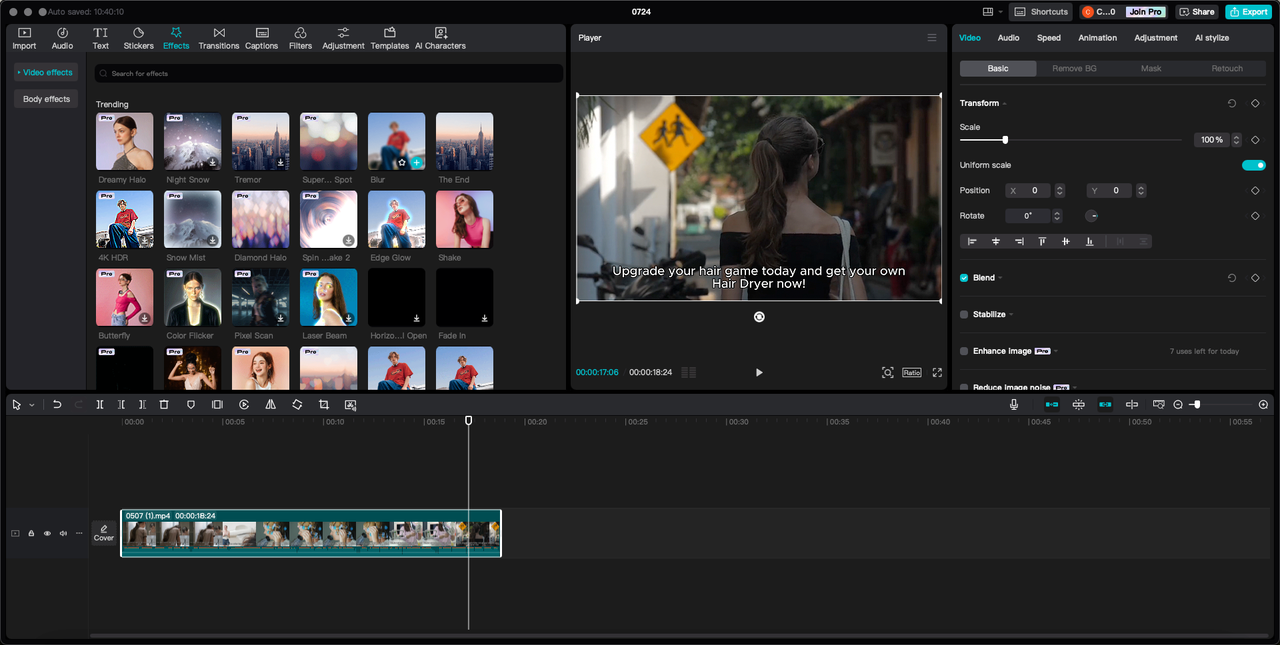Turn off the Uniform scale switch

(x=1253, y=165)
